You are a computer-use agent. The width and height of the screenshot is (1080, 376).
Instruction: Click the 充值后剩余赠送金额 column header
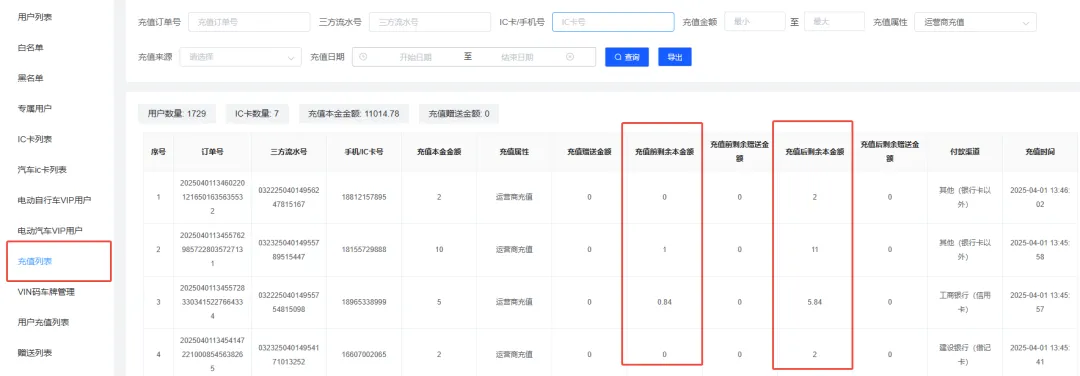(x=890, y=152)
